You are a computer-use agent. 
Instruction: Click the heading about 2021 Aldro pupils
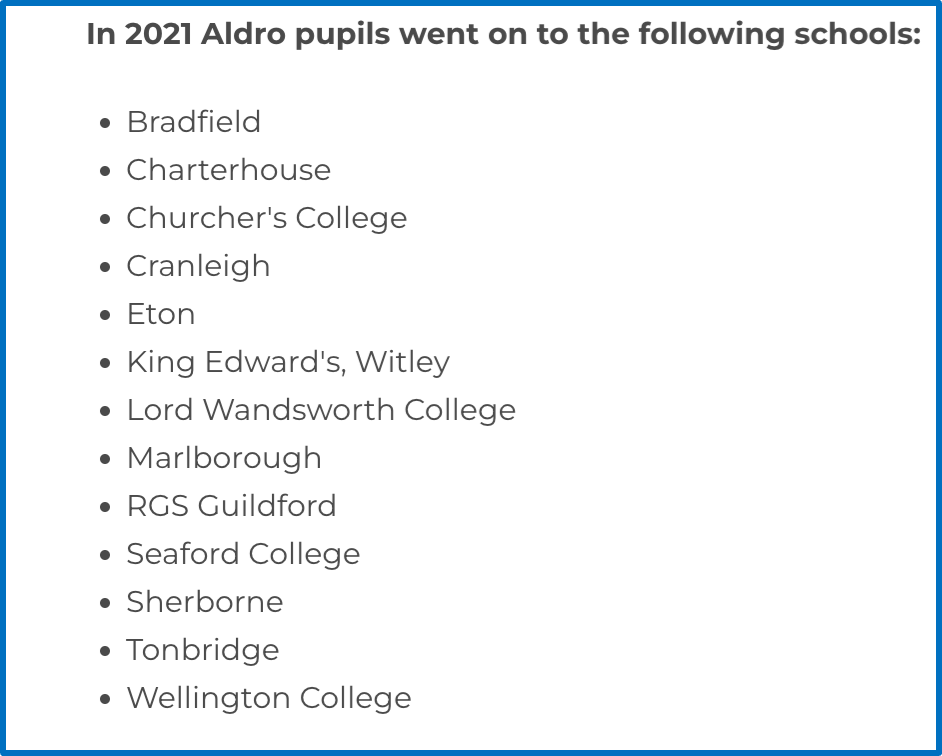(503, 34)
